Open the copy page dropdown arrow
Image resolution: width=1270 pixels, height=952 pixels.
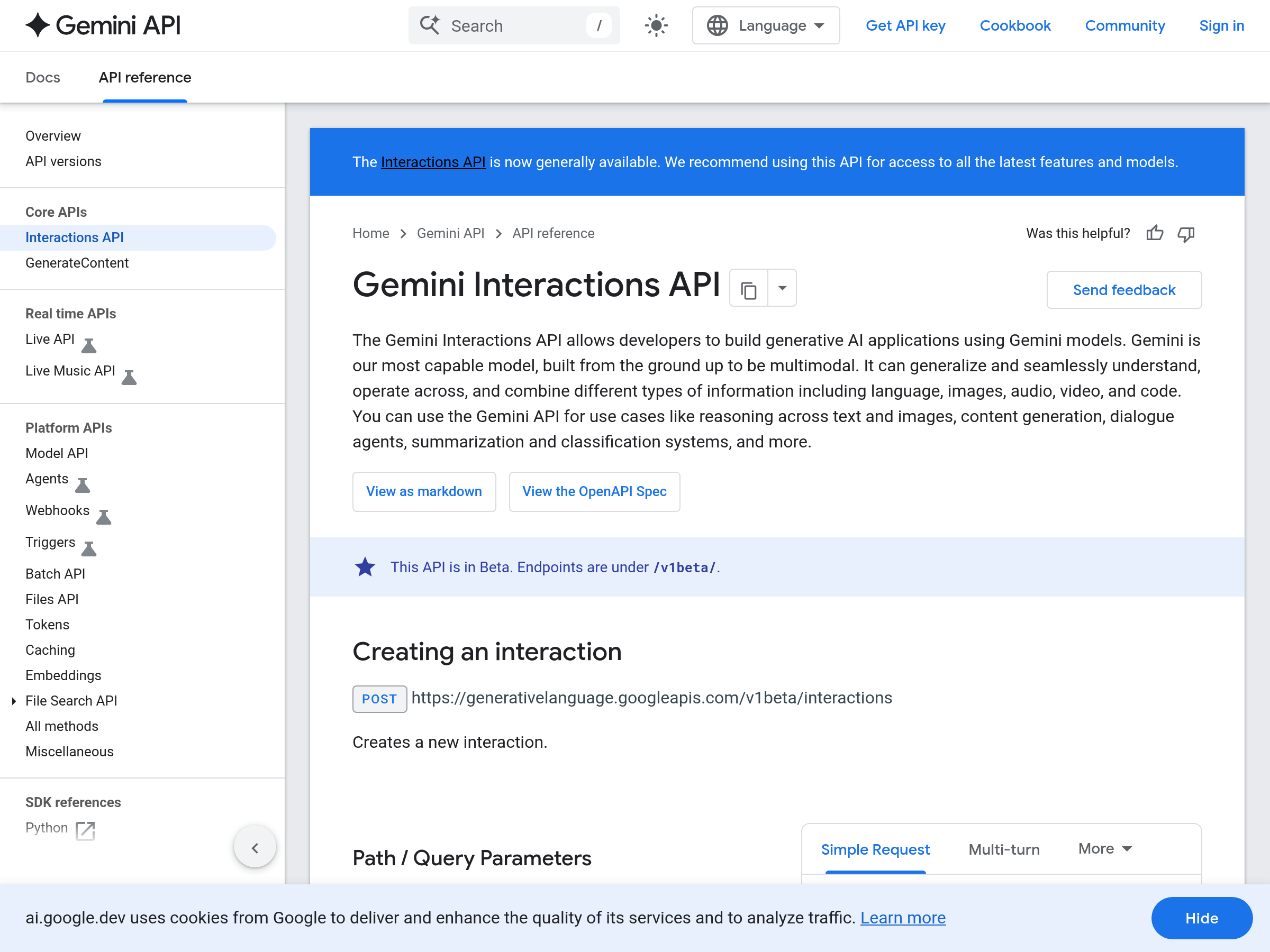pos(782,288)
